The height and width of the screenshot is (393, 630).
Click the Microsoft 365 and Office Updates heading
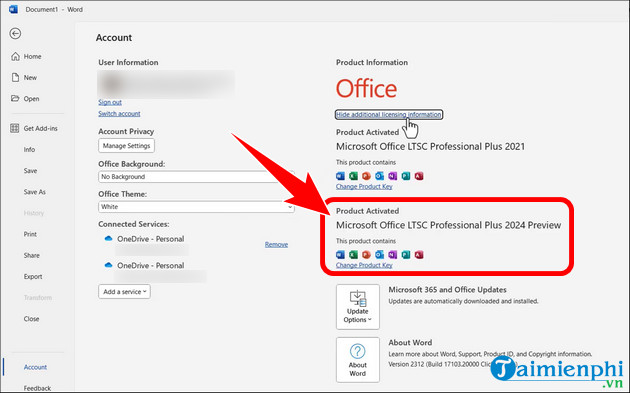447,290
